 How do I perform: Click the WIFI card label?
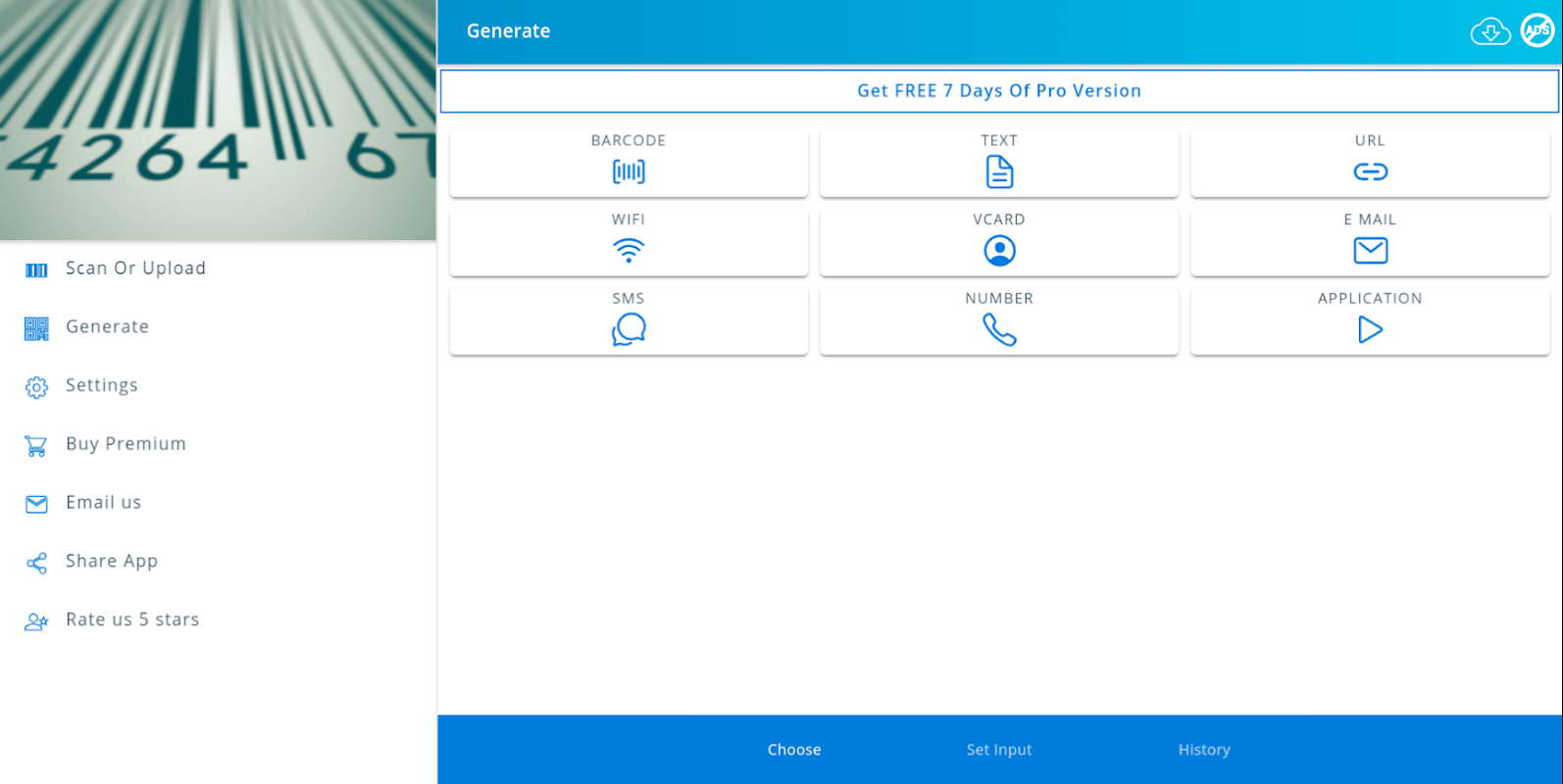(x=629, y=220)
